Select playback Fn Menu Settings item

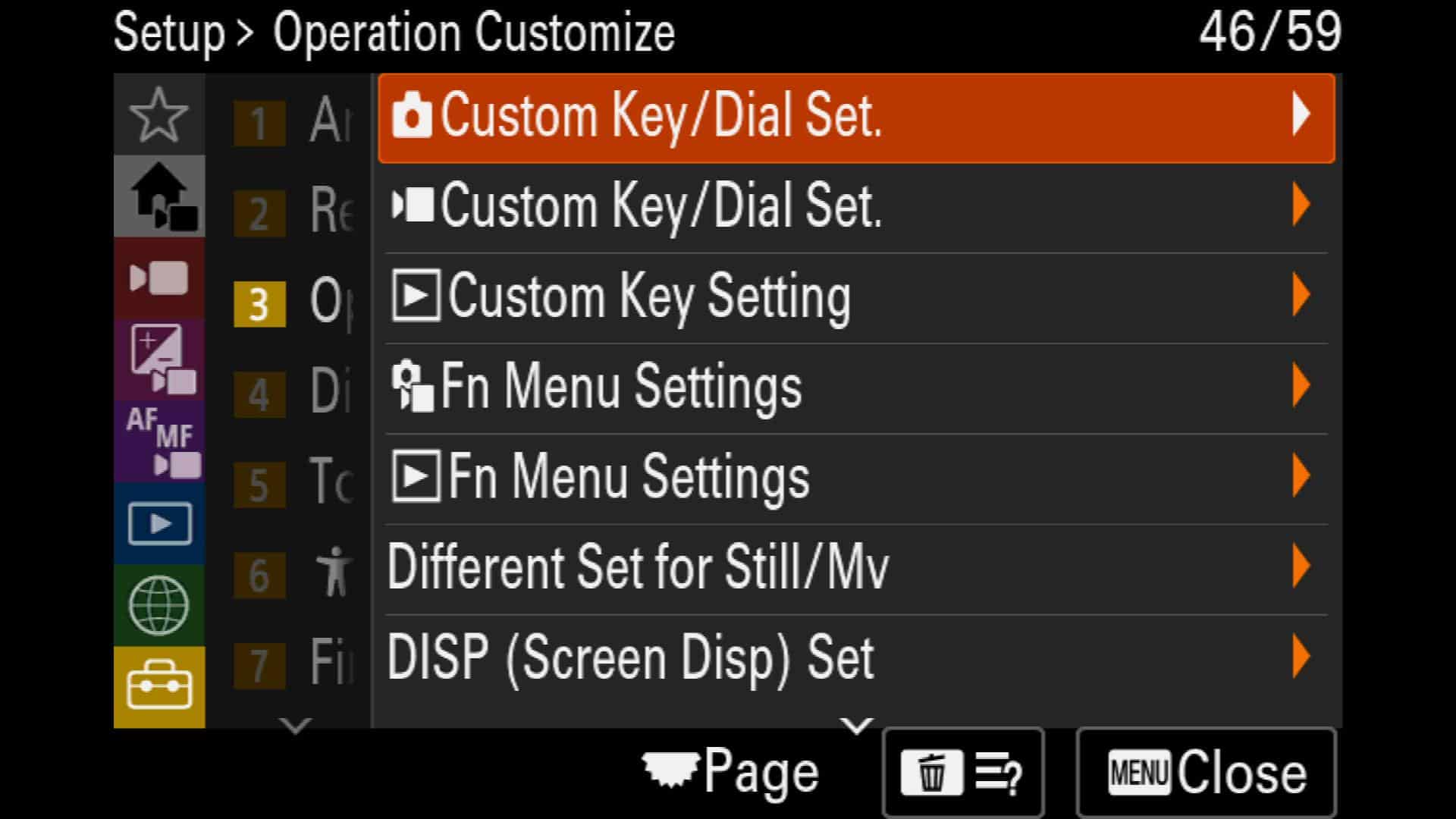pos(857,476)
